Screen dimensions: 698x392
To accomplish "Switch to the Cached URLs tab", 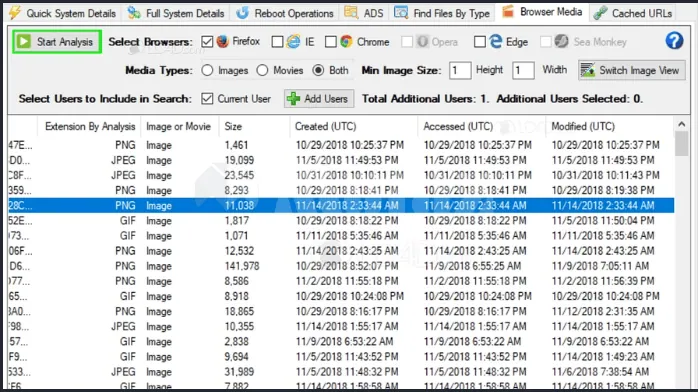I will [633, 13].
